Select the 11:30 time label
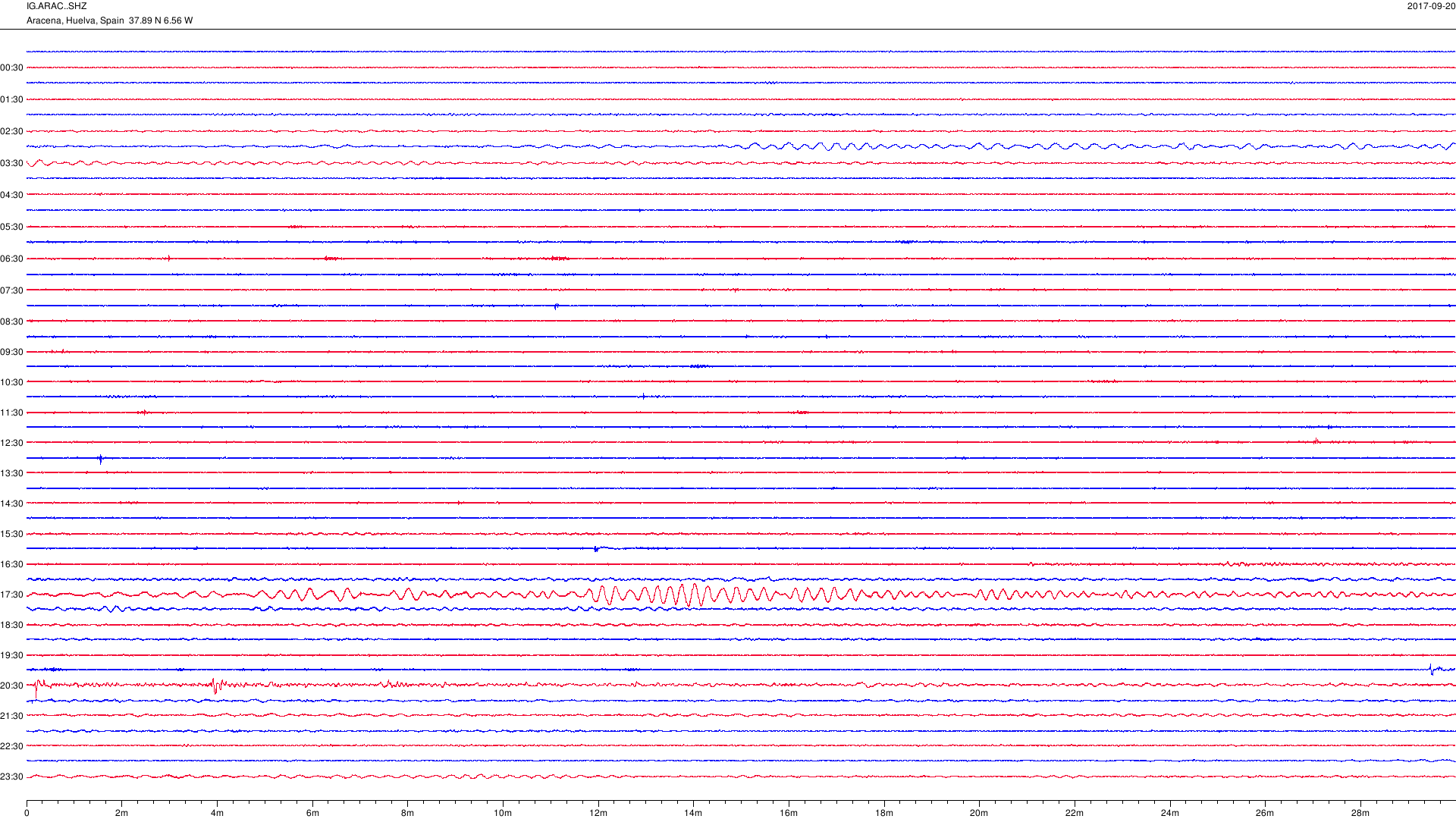 tap(11, 413)
